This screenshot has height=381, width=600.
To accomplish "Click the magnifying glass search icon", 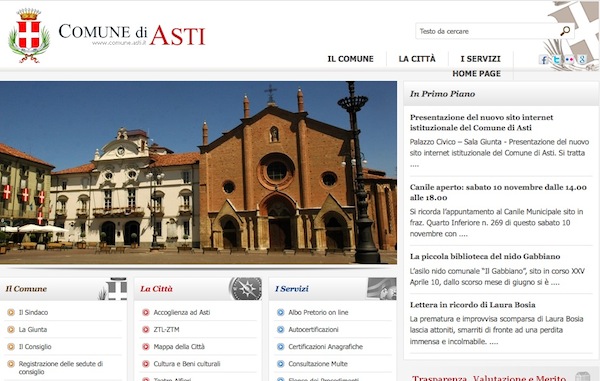I will click(x=565, y=31).
